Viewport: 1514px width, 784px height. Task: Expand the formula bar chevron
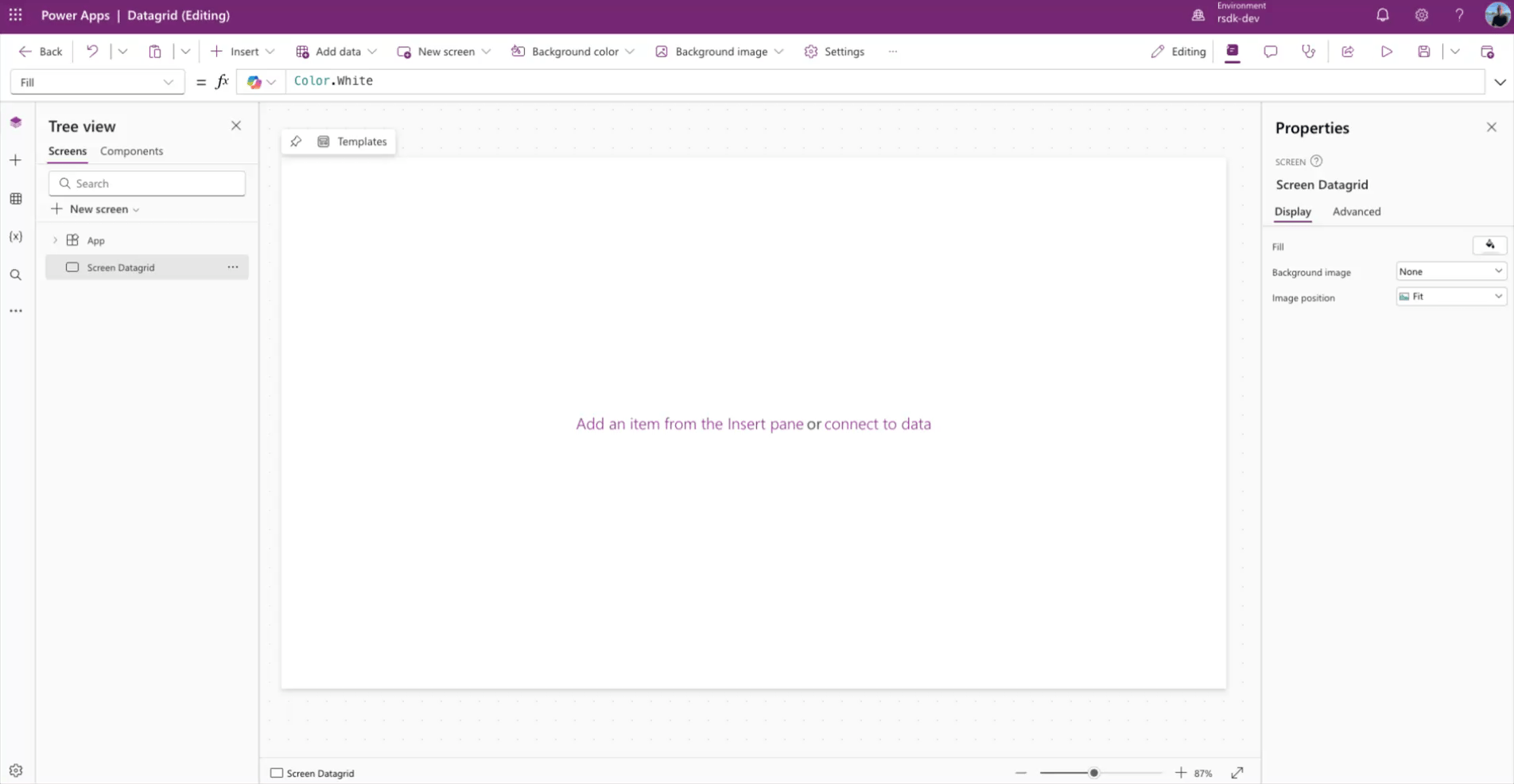(x=1500, y=82)
